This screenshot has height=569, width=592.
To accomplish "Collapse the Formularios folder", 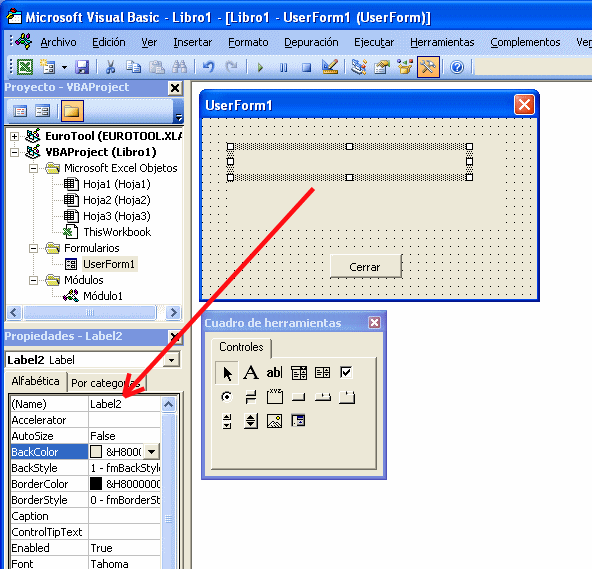I will [x=33, y=248].
